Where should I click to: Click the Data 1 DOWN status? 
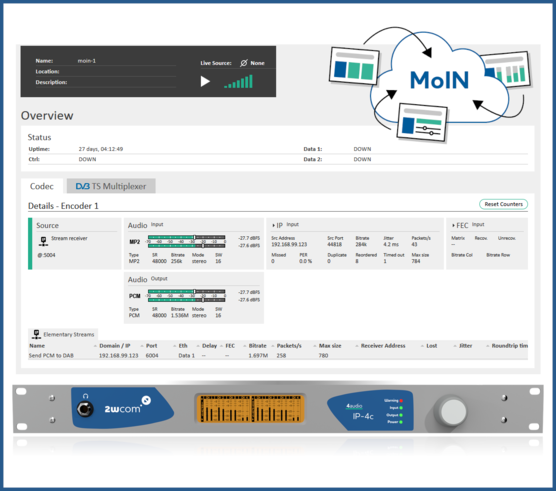coord(362,149)
